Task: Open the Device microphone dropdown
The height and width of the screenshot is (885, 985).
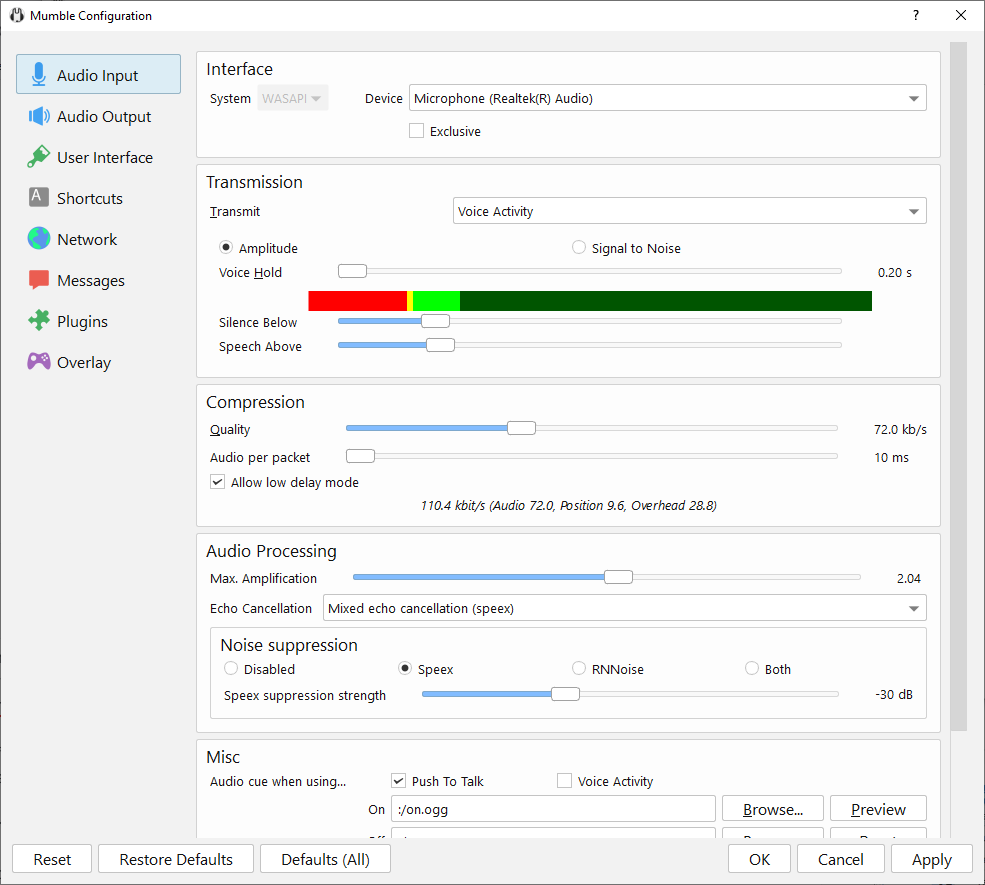Action: pos(668,98)
